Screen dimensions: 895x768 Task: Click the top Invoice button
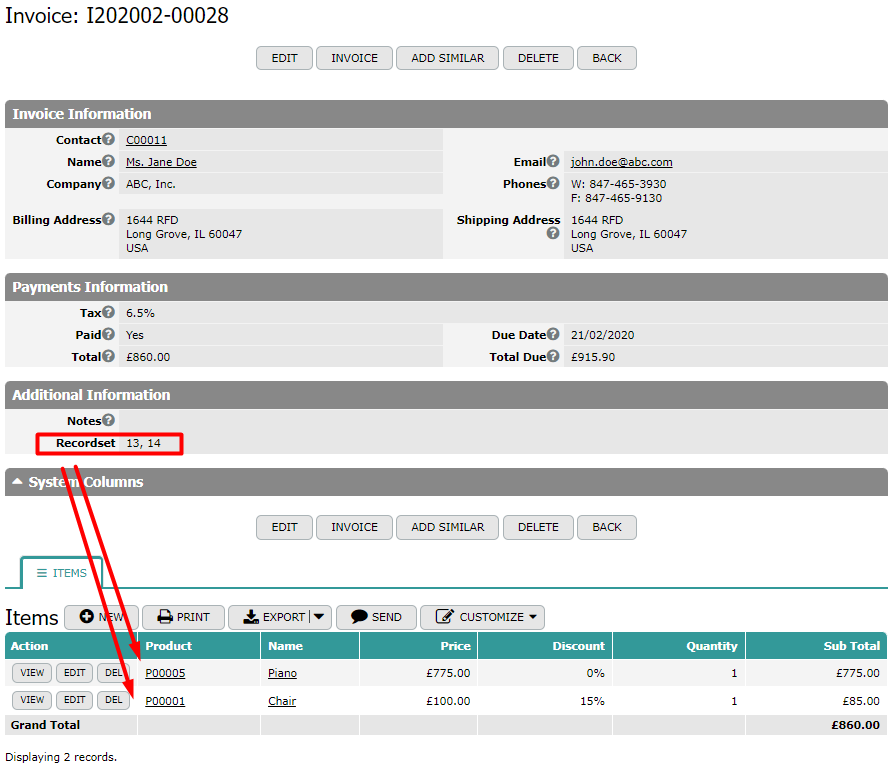click(x=354, y=58)
